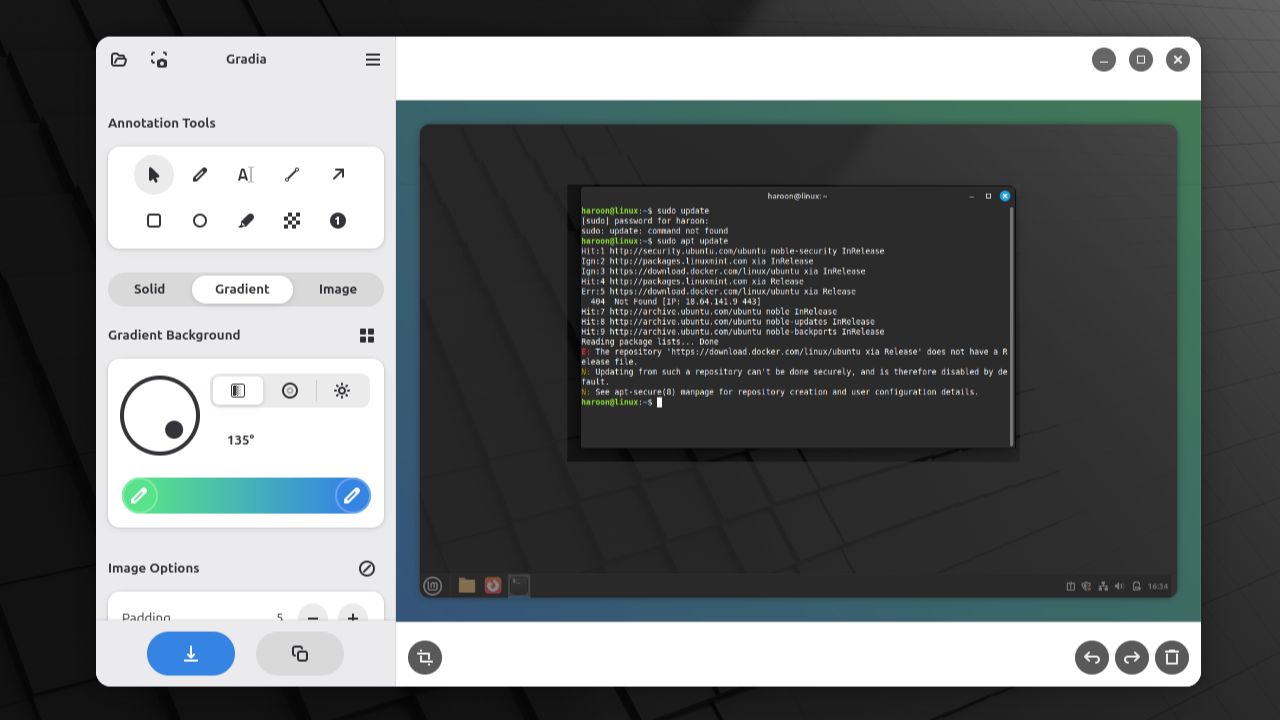Screen dimensions: 1280x720
Task: Copy the edited image to clipboard
Action: point(300,653)
